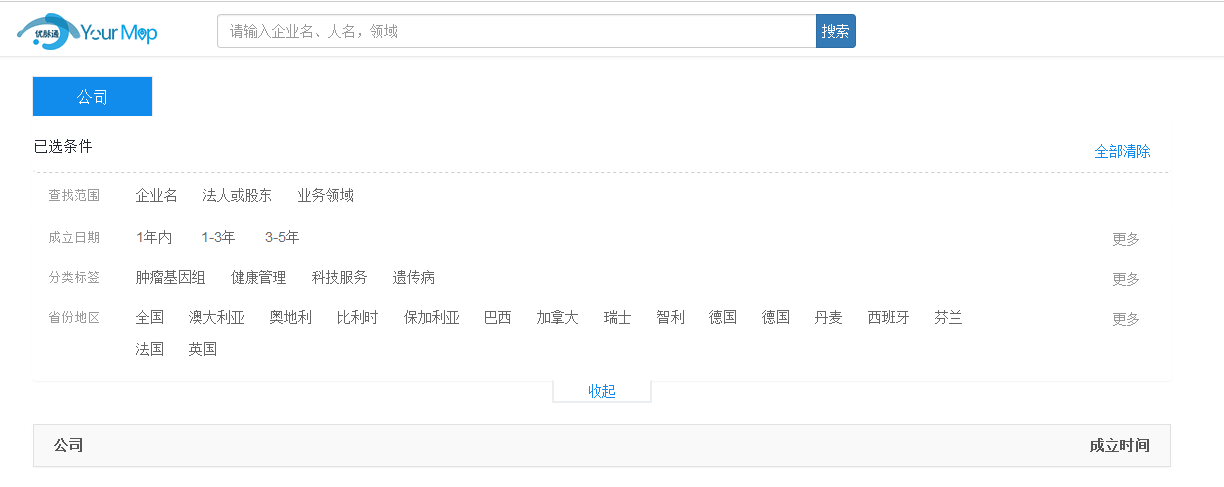Expand 更多 for 分类标签 row
The height and width of the screenshot is (487, 1224).
[1125, 279]
